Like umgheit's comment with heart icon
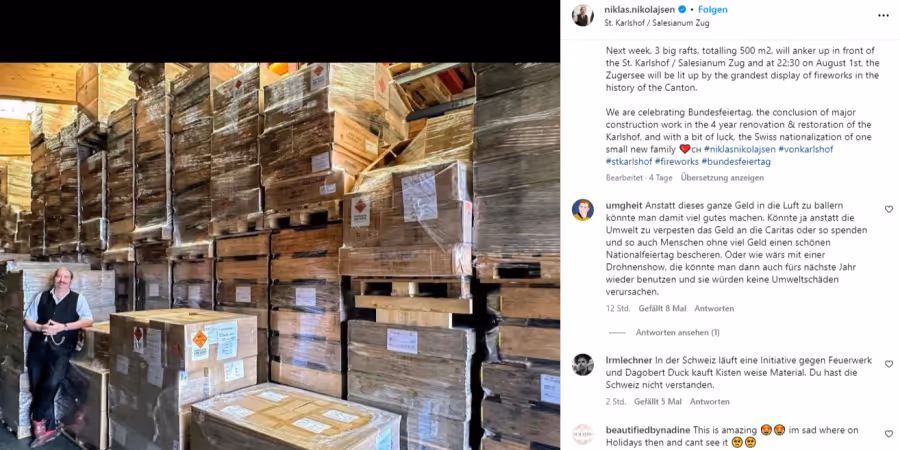900x450 pixels. [x=889, y=210]
